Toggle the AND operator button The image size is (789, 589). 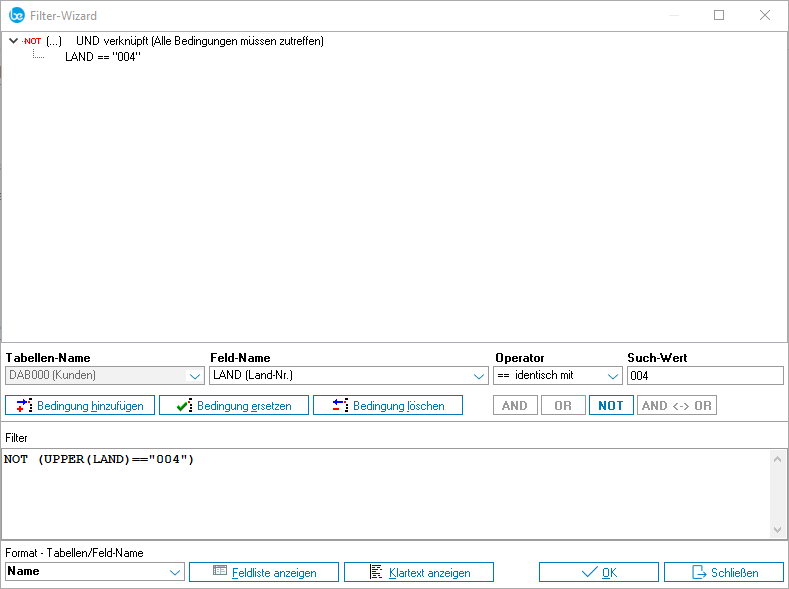pyautogui.click(x=514, y=406)
